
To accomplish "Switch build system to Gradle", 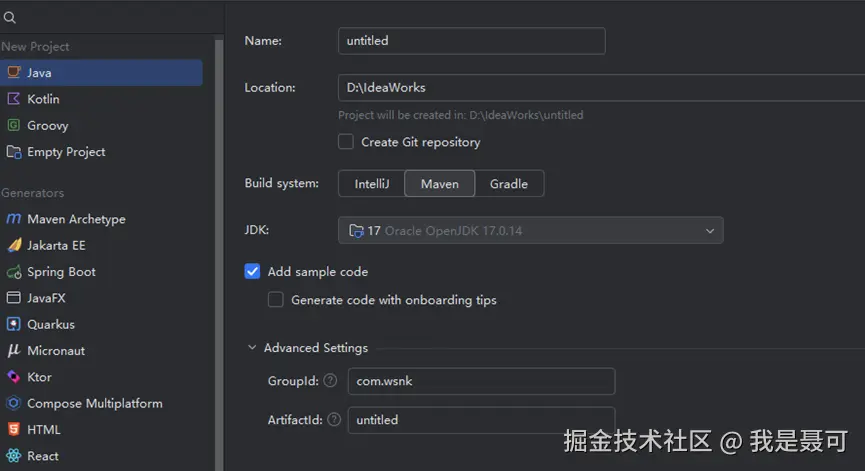I will coord(508,184).
